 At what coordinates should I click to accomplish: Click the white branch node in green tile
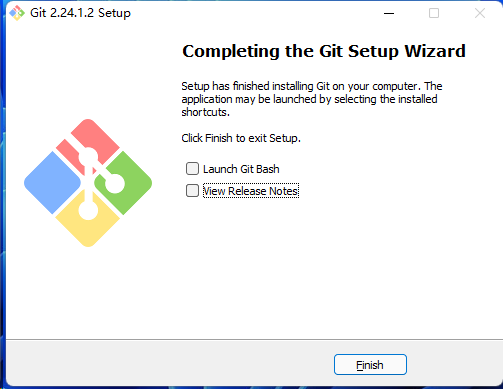[115, 183]
